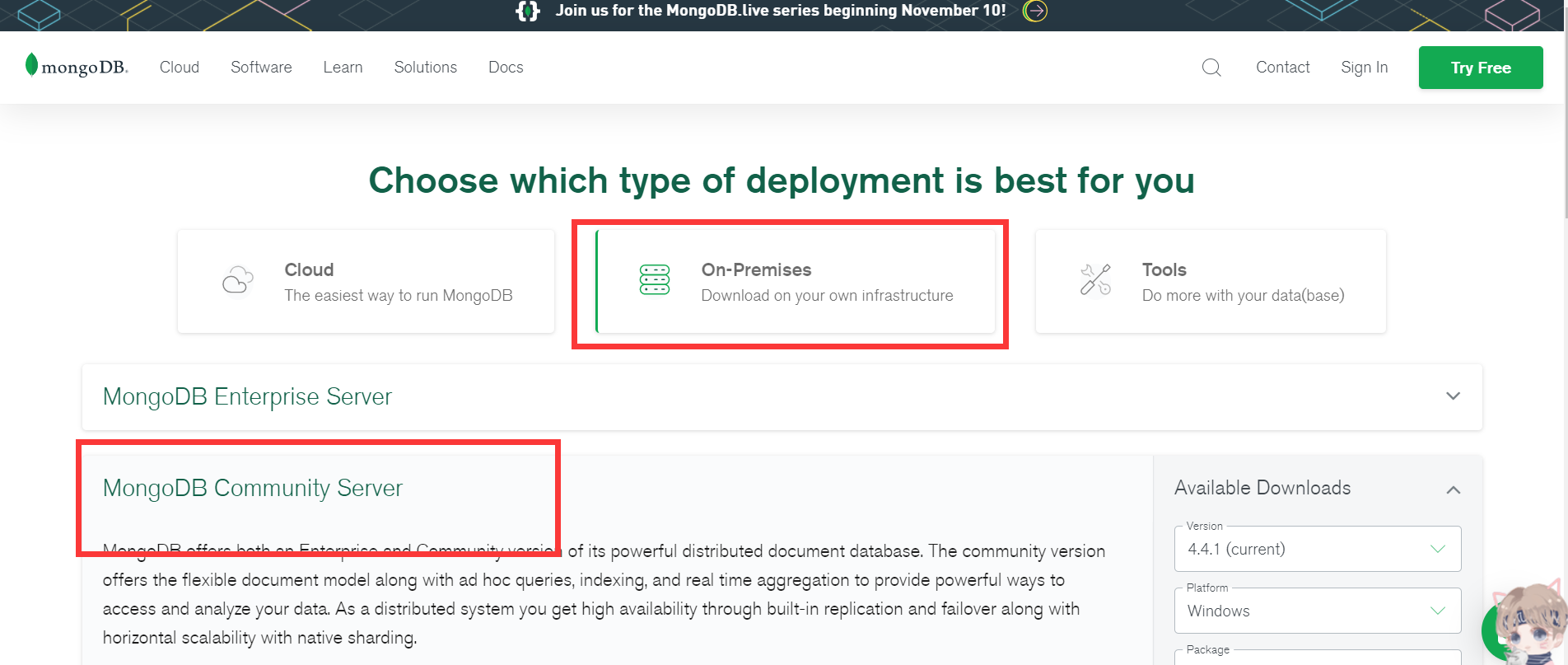Select the Tools deployment card

coord(1211,281)
